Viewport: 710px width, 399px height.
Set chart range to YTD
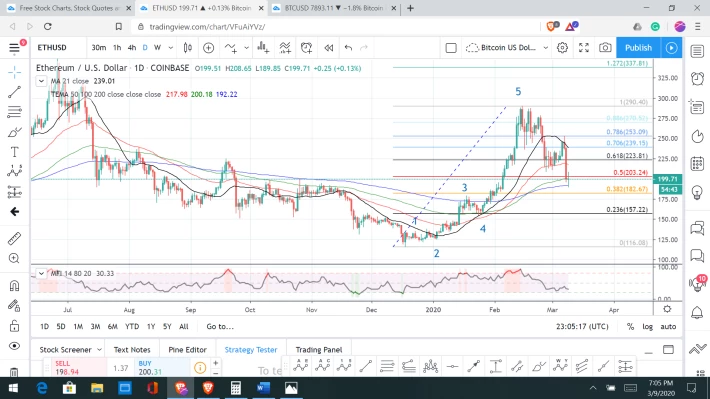tap(132, 327)
